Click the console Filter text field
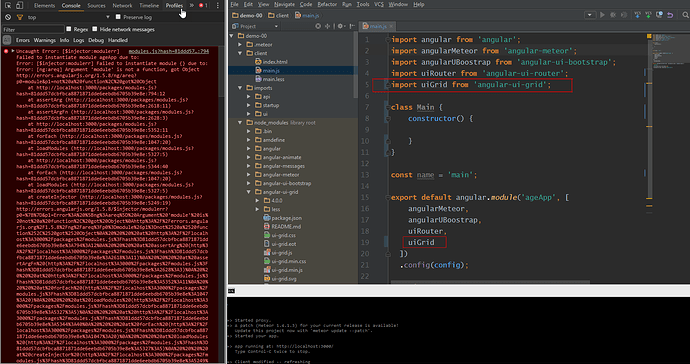Image resolution: width=690 pixels, height=364 pixels. coord(33,29)
